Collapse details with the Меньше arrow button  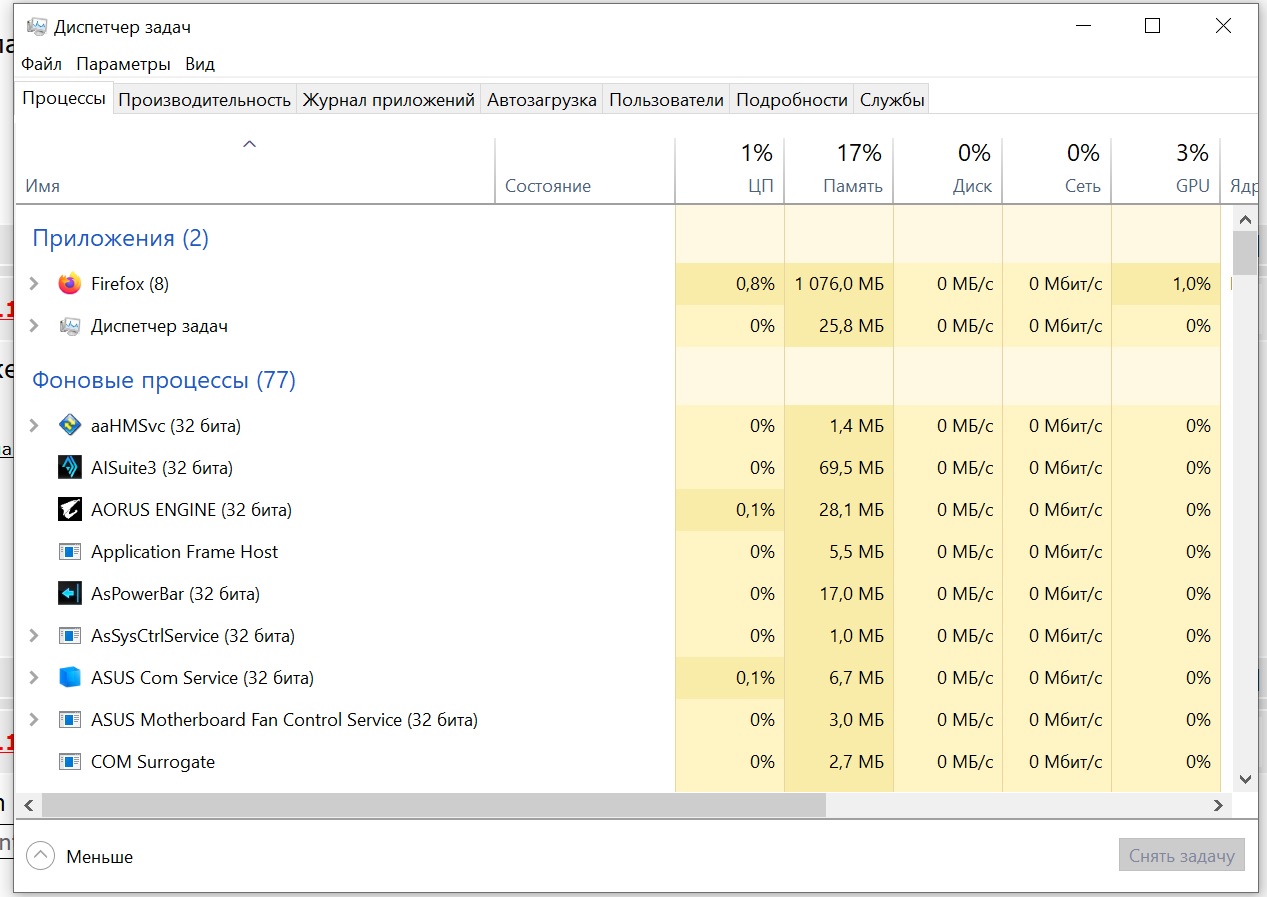pos(40,856)
